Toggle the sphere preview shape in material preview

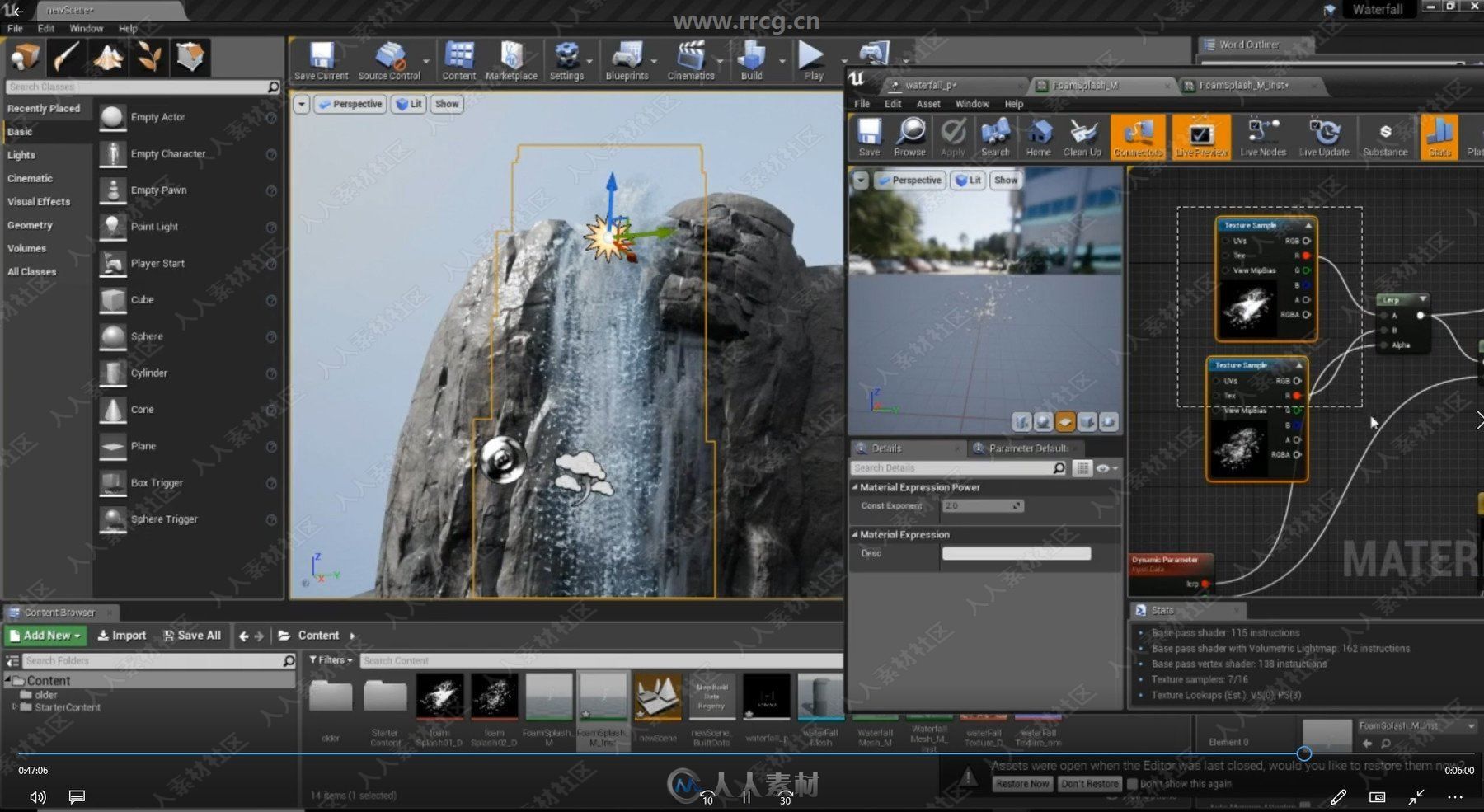click(x=1043, y=422)
